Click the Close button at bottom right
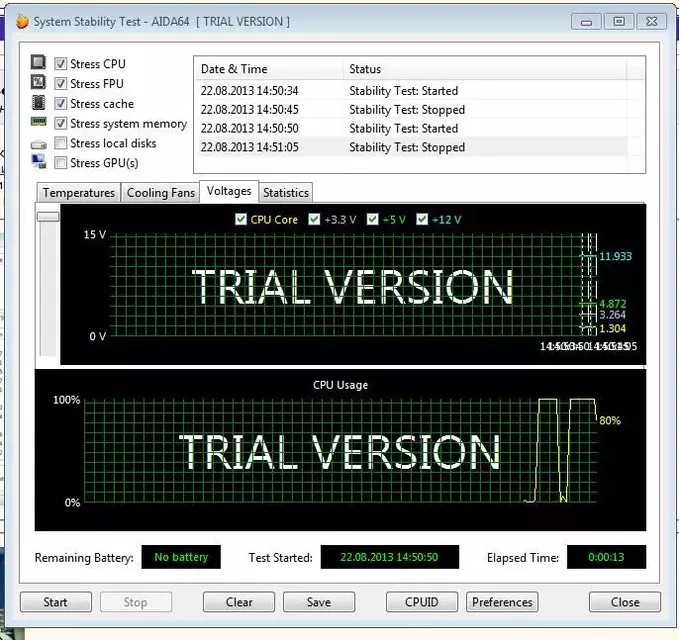 625,602
